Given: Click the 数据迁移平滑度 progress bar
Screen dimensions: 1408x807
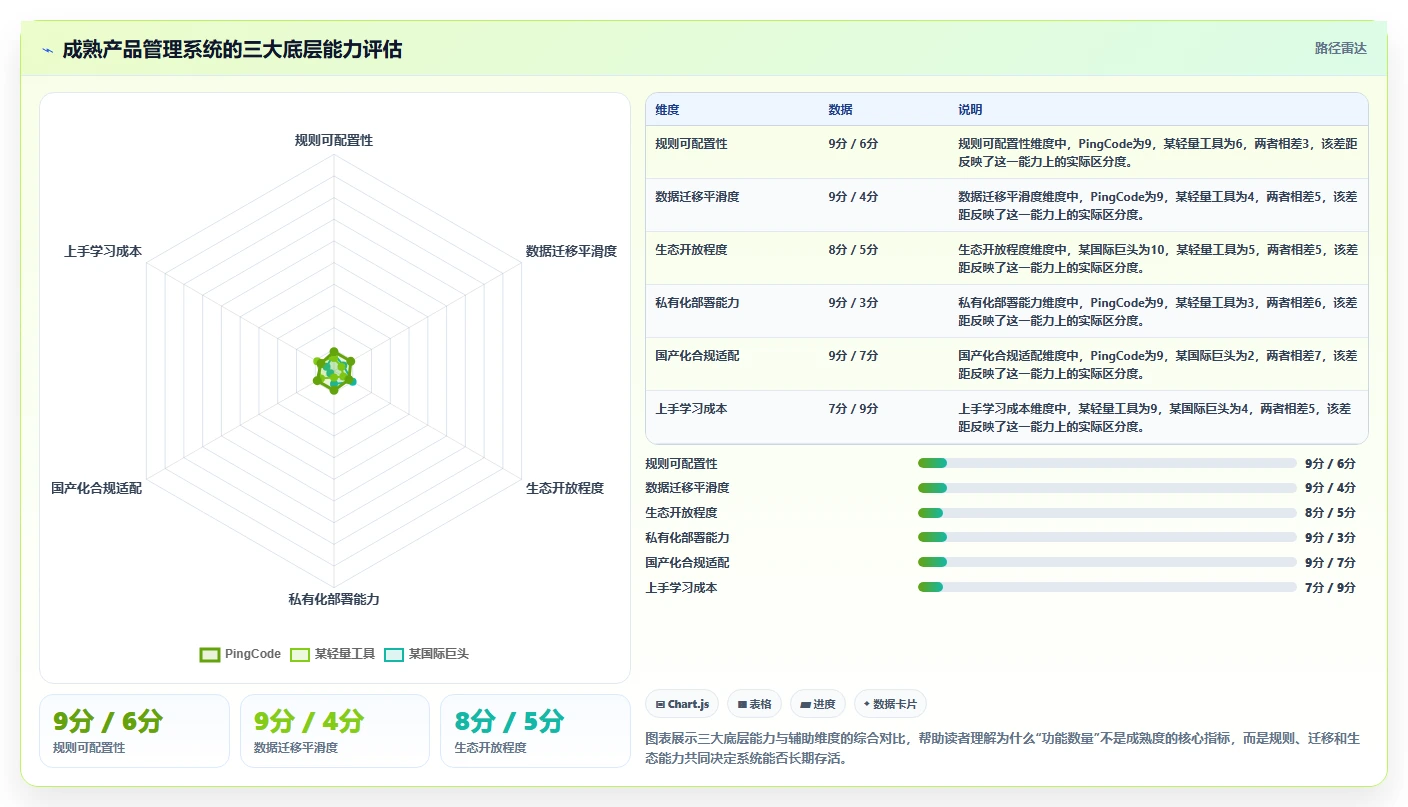Looking at the screenshot, I should pyautogui.click(x=1107, y=488).
